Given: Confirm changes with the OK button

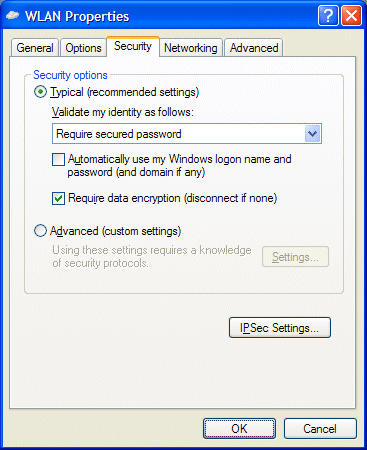Looking at the screenshot, I should pos(239,429).
